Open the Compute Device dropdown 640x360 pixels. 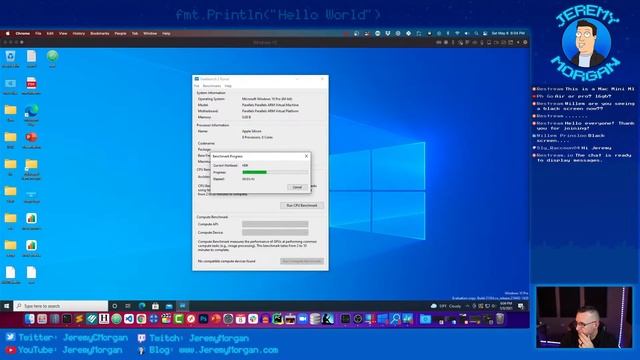[275, 232]
